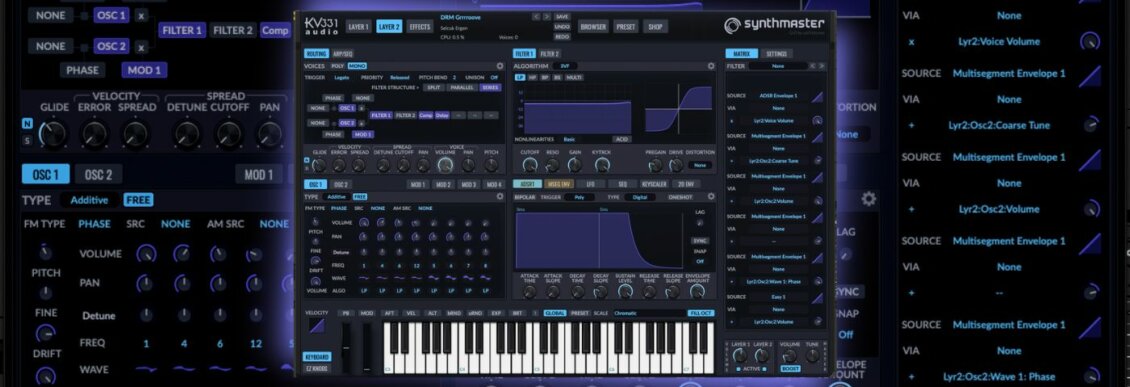This screenshot has width=1130, height=387.
Task: Click ADSR Envelope 1 source curve icon
Action: tap(817, 96)
